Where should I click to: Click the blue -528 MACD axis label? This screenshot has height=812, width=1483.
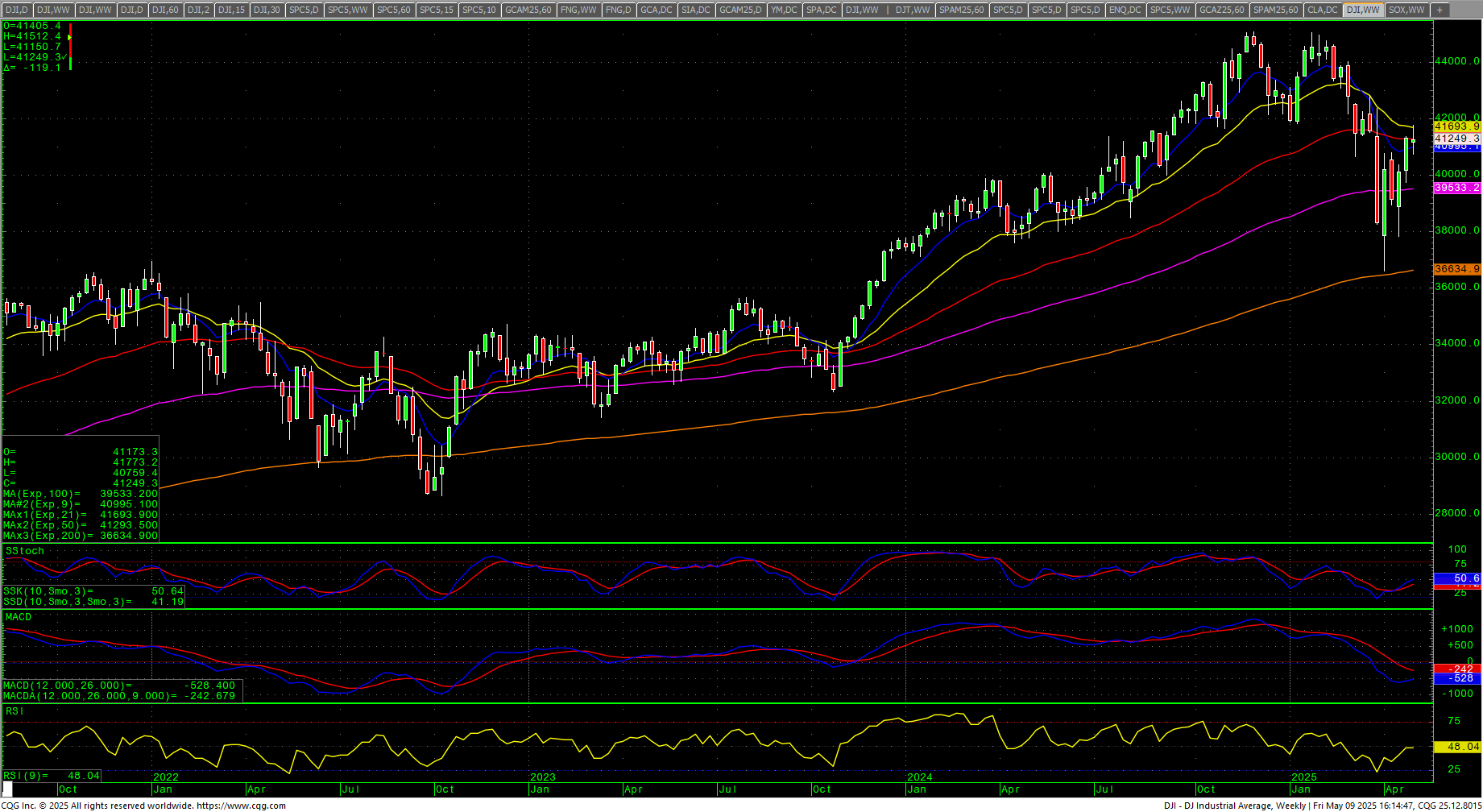click(1457, 679)
